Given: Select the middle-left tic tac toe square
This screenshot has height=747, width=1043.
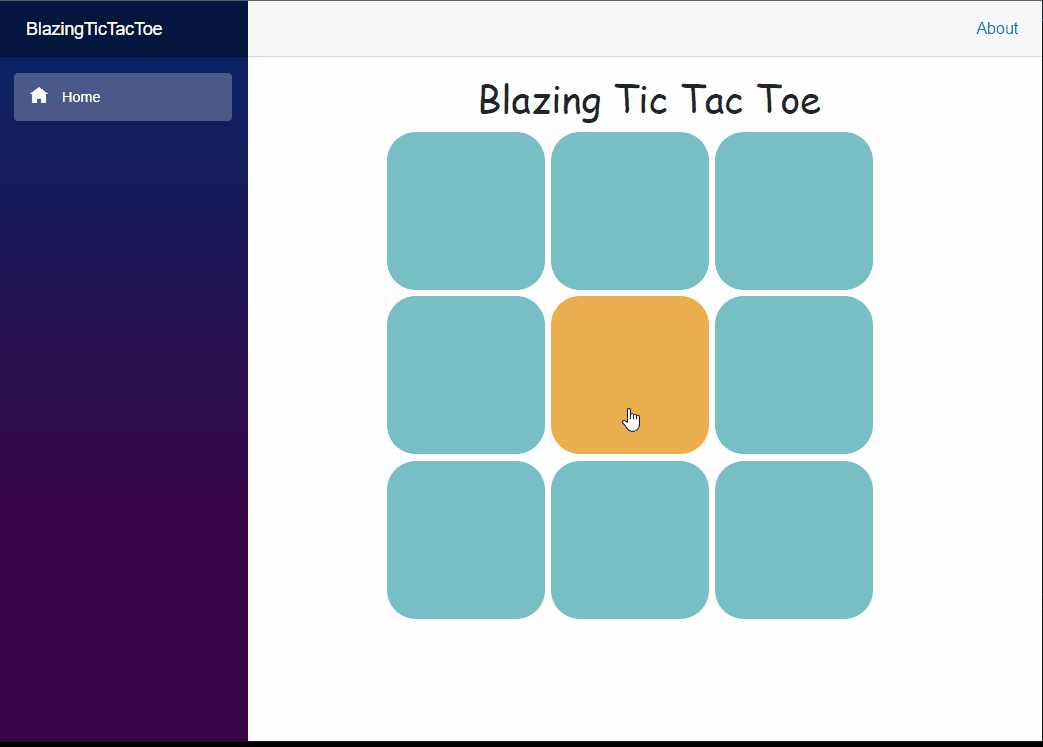Looking at the screenshot, I should pos(465,375).
